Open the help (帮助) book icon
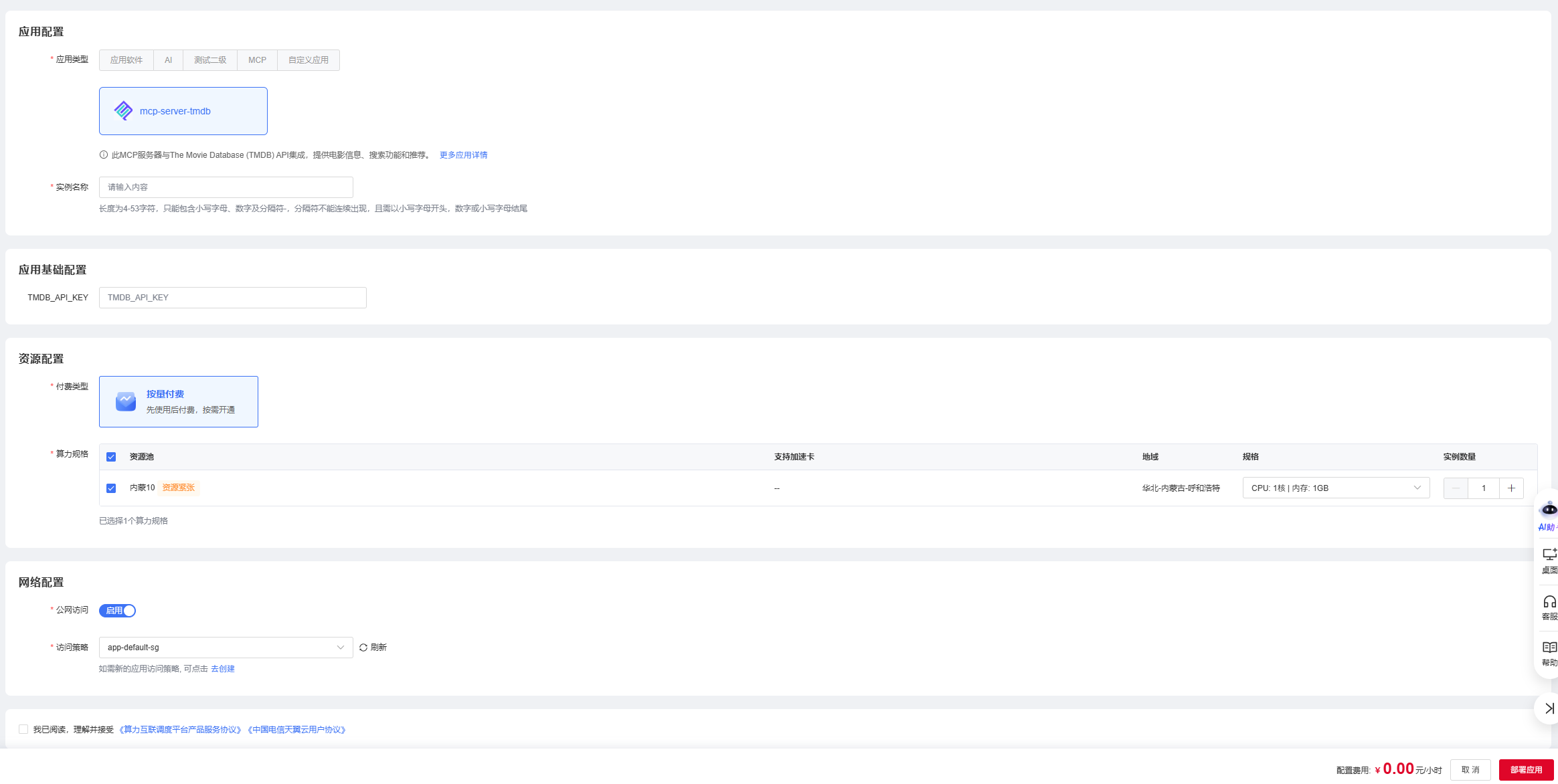The width and height of the screenshot is (1558, 784). pyautogui.click(x=1549, y=648)
